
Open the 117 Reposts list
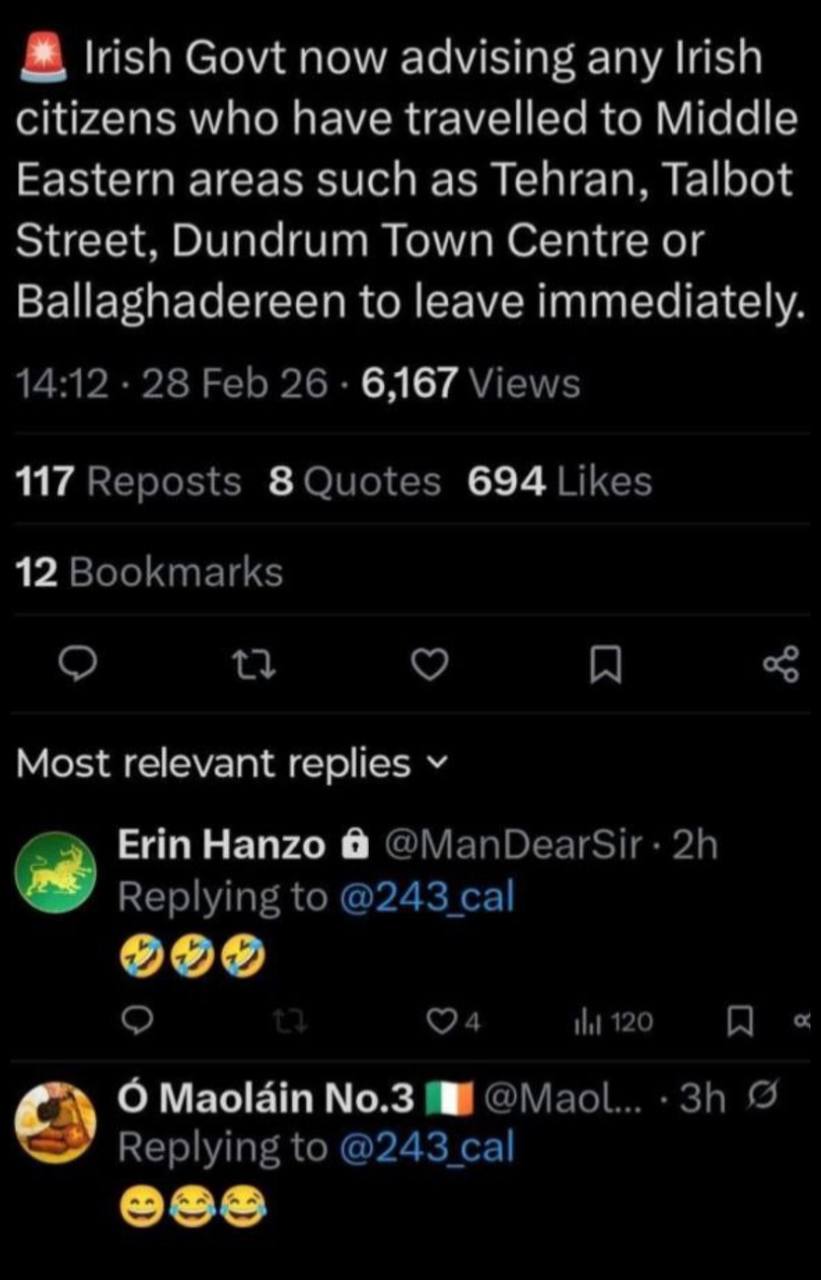click(x=129, y=482)
